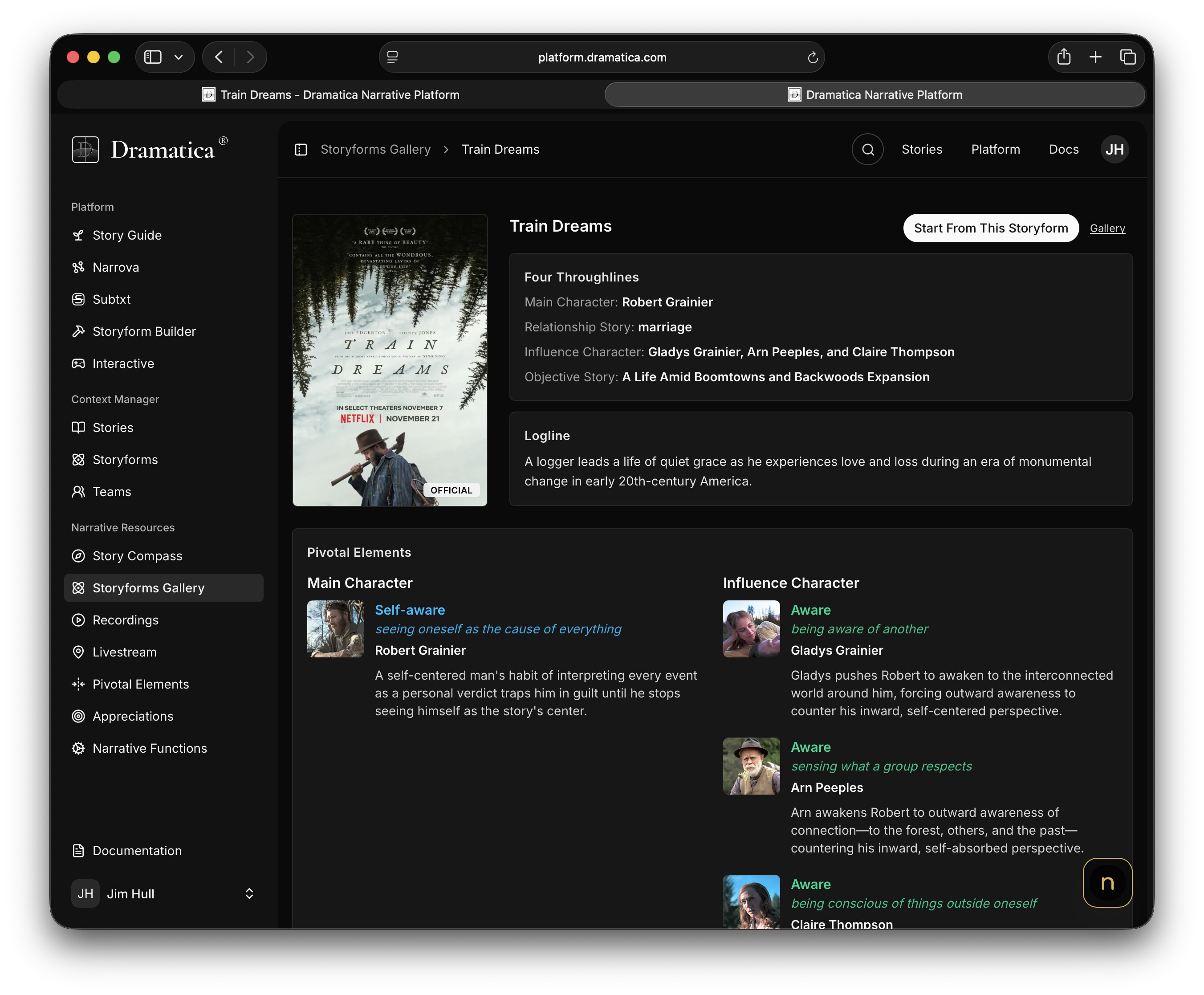Expand the Safari sidebar dropdown chevron
The image size is (1204, 995).
[x=179, y=57]
